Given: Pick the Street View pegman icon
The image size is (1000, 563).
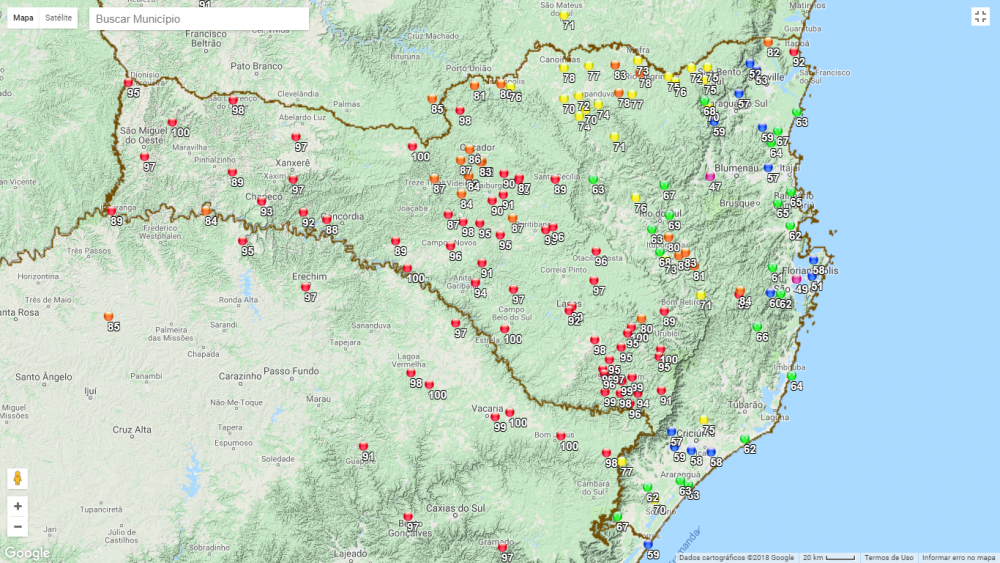Looking at the screenshot, I should tap(18, 478).
